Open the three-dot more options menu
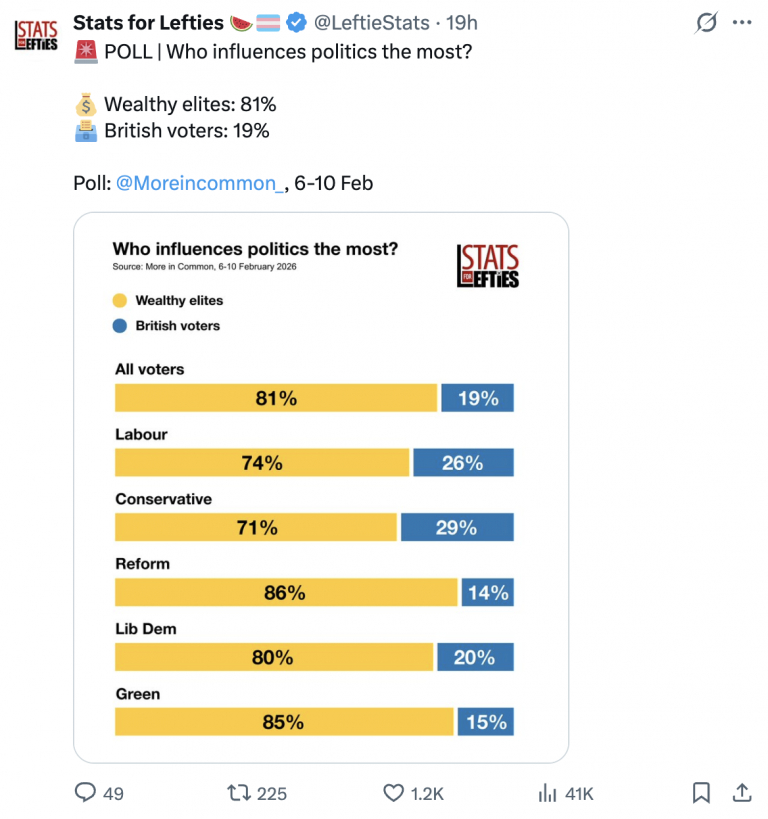Screen dimensions: 768x819 click(x=741, y=22)
